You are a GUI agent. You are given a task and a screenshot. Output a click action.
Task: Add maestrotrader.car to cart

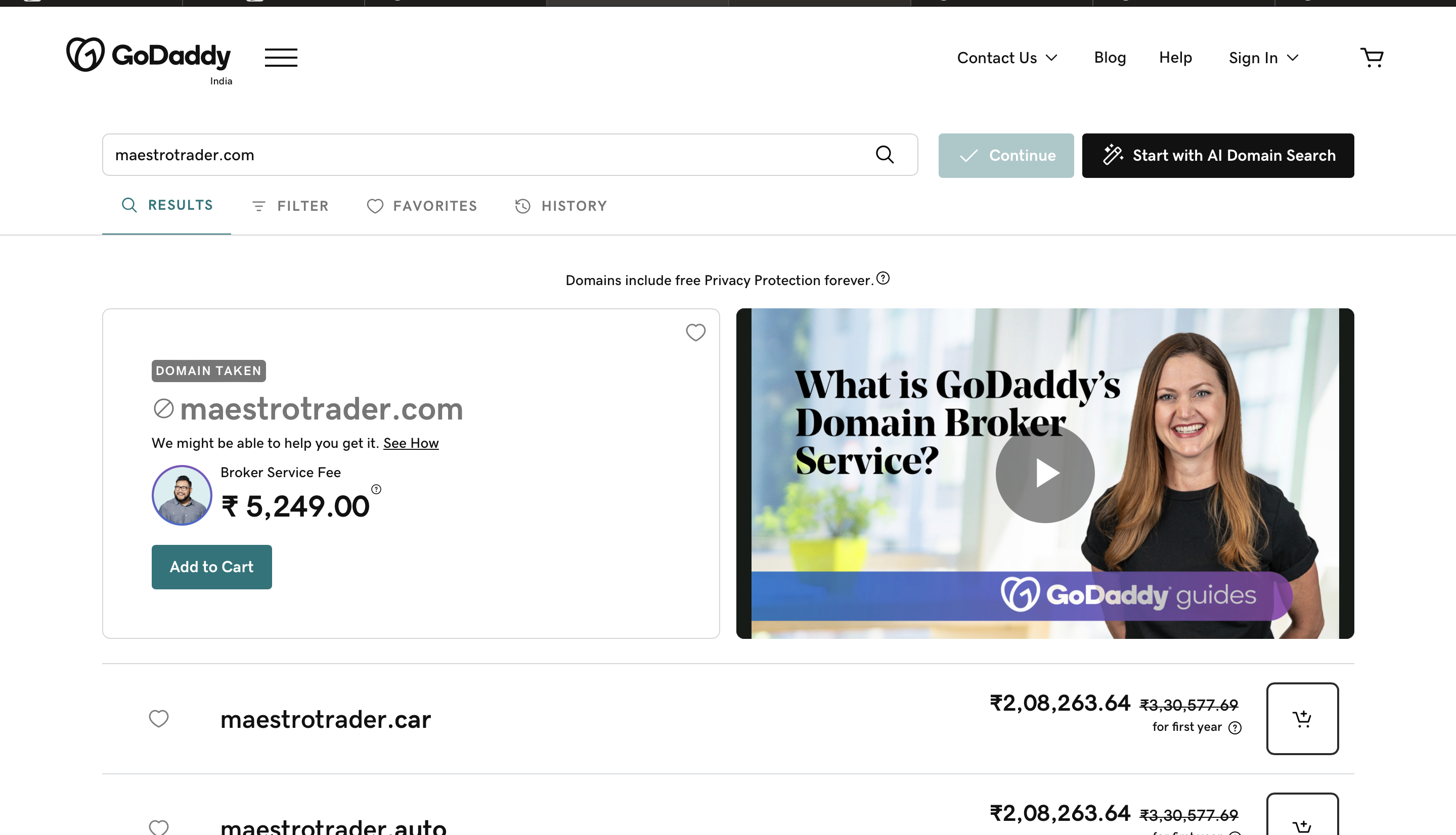(1302, 719)
